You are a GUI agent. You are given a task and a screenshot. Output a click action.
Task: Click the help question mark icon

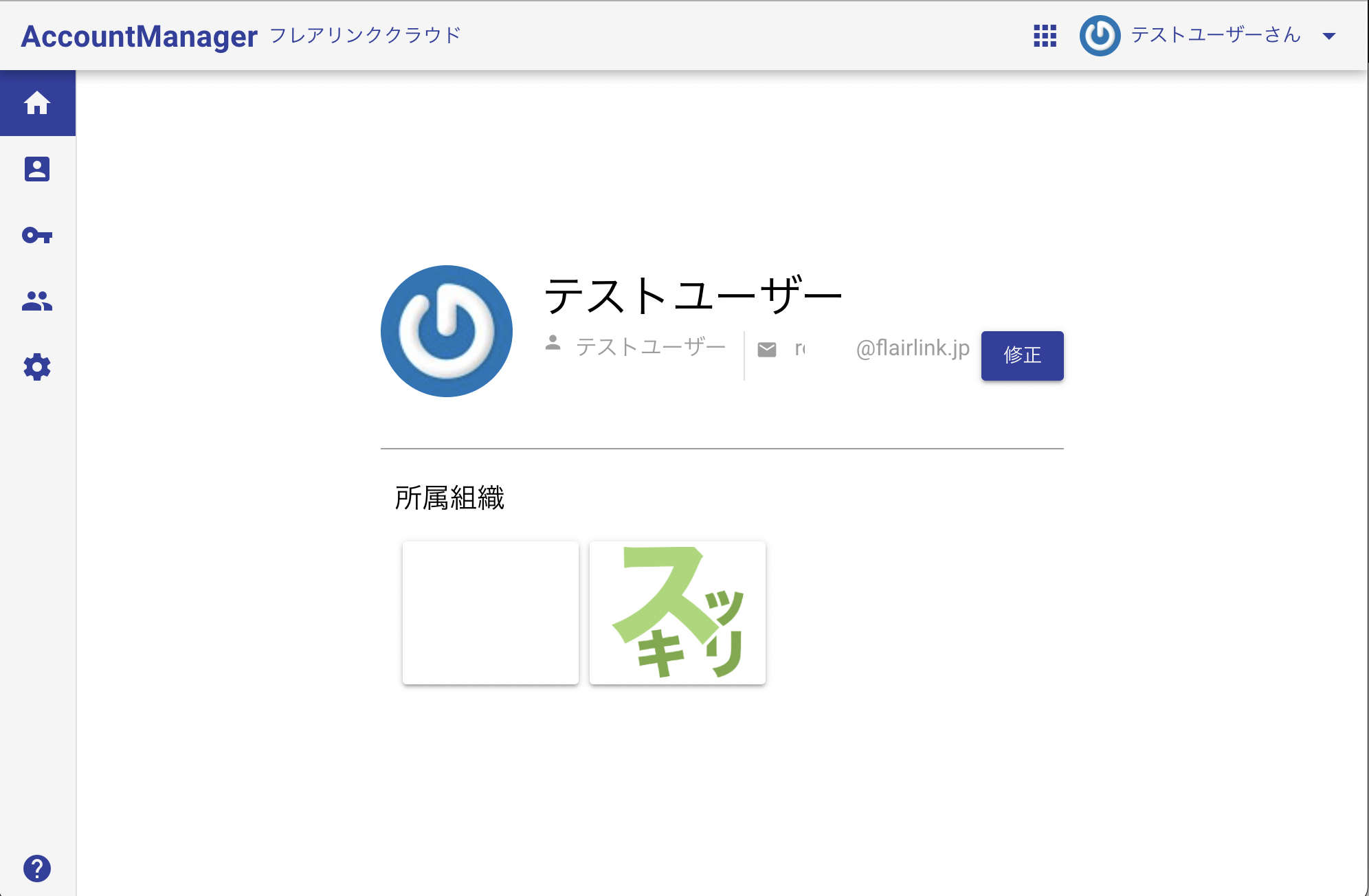point(38,868)
